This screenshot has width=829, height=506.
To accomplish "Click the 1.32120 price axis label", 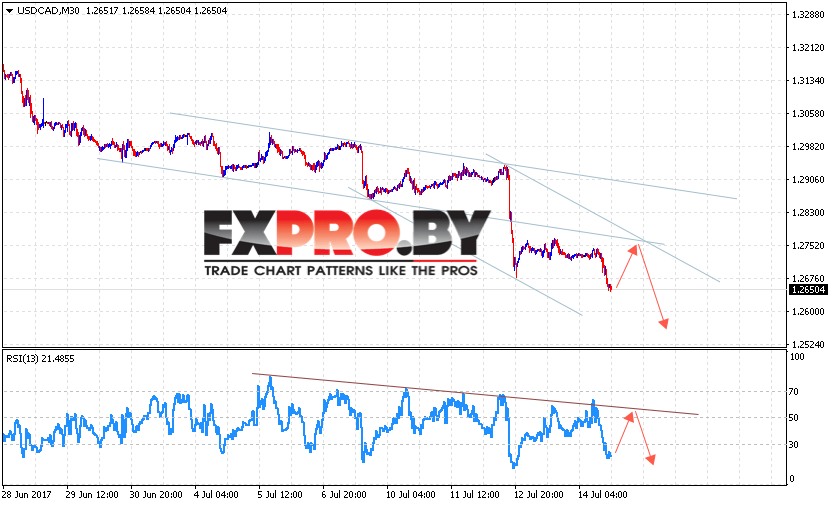I will coord(808,48).
